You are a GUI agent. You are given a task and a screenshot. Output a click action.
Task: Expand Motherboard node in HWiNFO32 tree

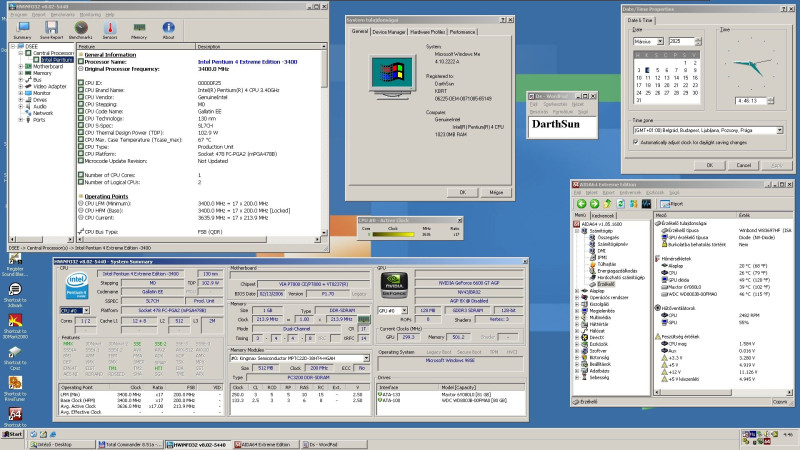click(21, 66)
